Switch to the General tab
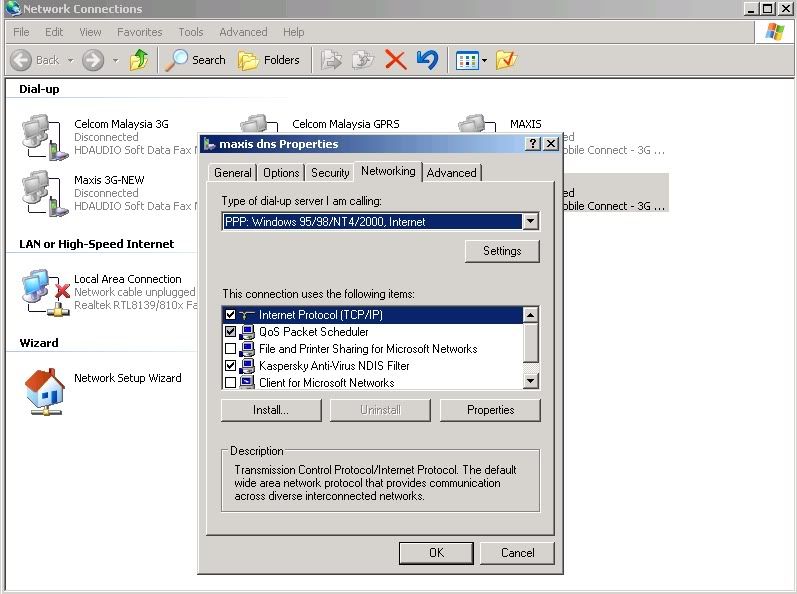 [x=232, y=173]
